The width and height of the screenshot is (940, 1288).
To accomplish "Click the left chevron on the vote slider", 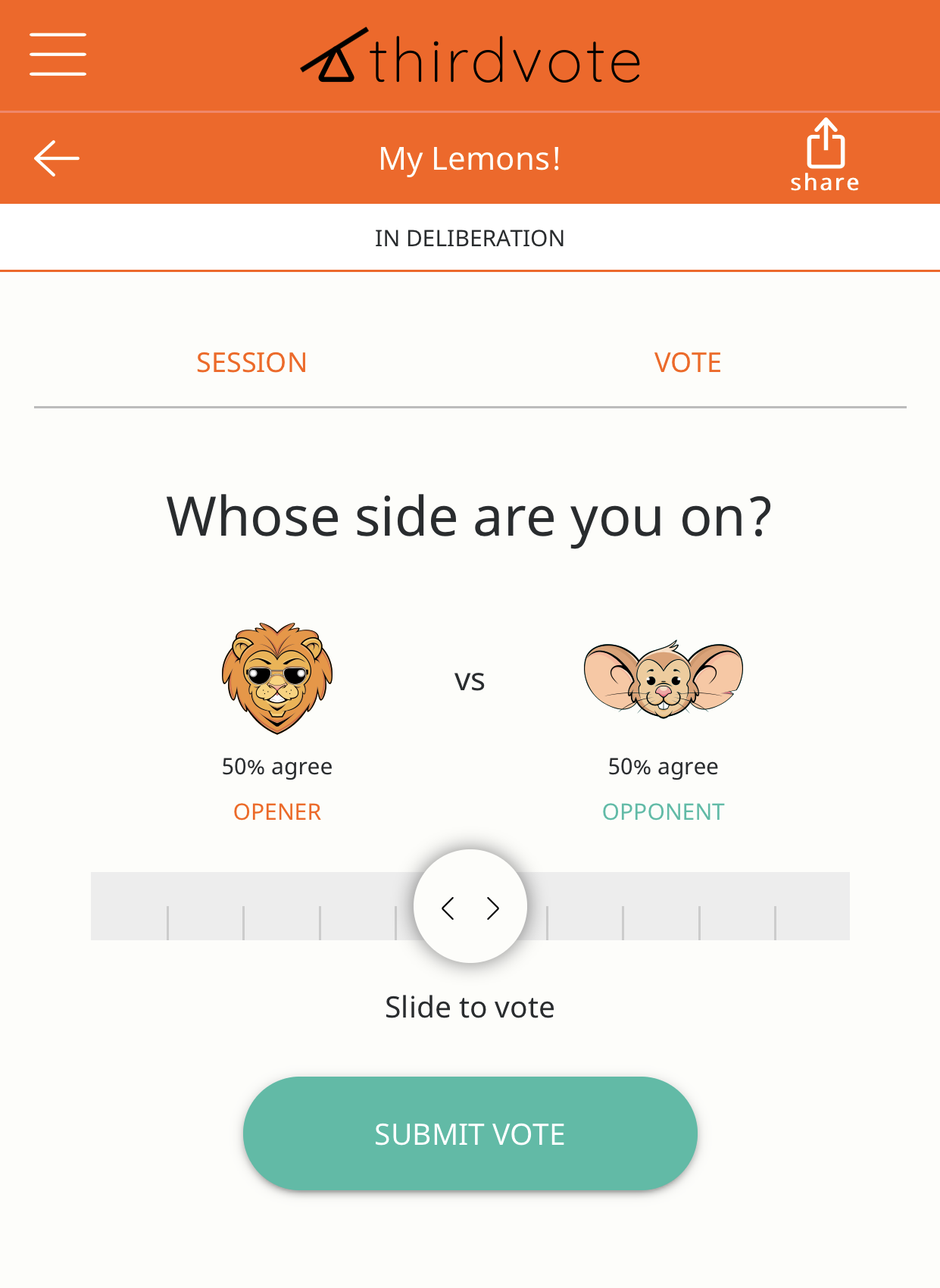I will pos(448,906).
